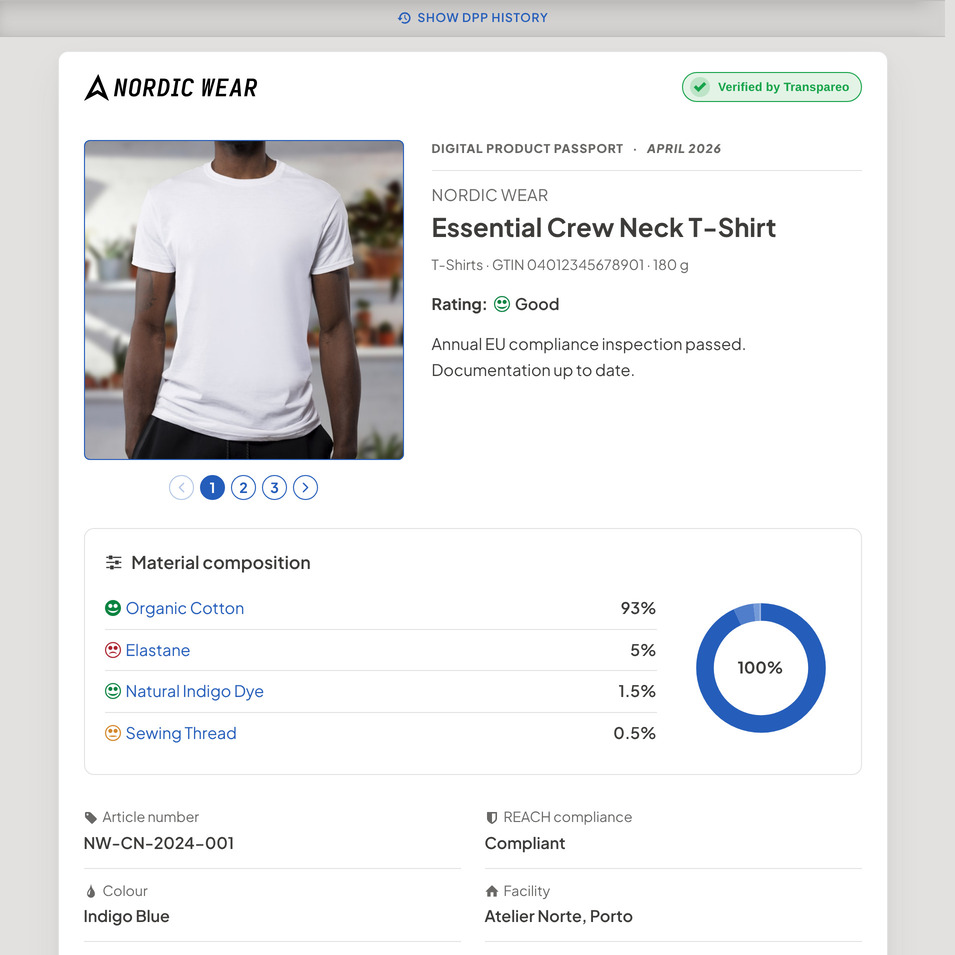Click green smiley beside Organic Cotton
The width and height of the screenshot is (955, 955).
(x=113, y=608)
